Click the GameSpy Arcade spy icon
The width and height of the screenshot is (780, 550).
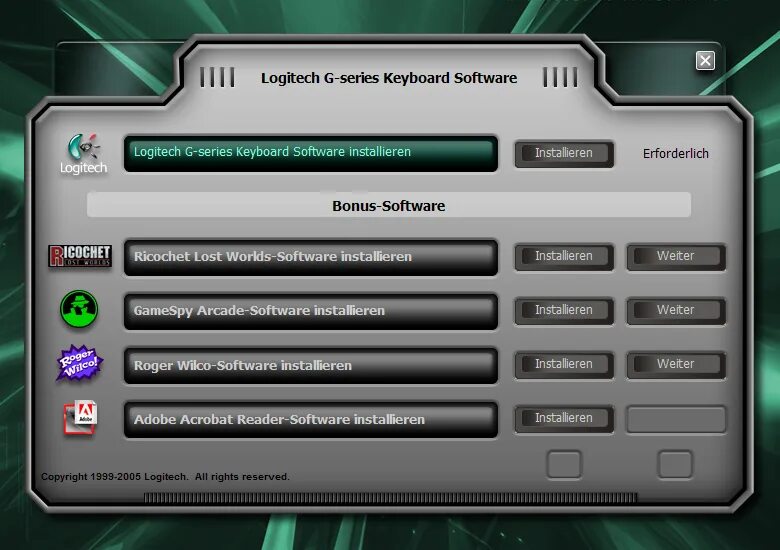coord(79,309)
